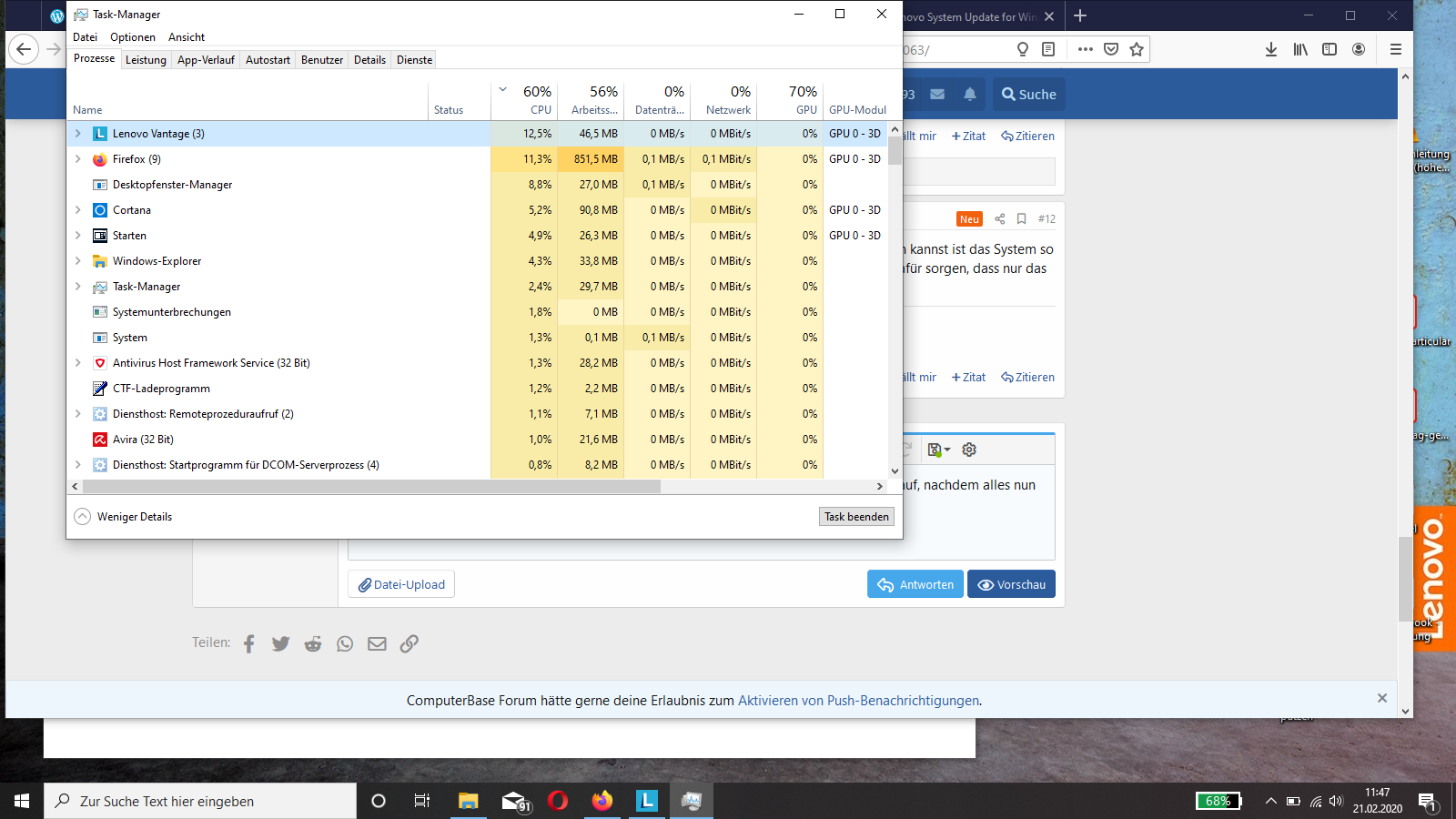This screenshot has height=819, width=1456.
Task: Click the Cortana process icon
Action: (x=100, y=210)
